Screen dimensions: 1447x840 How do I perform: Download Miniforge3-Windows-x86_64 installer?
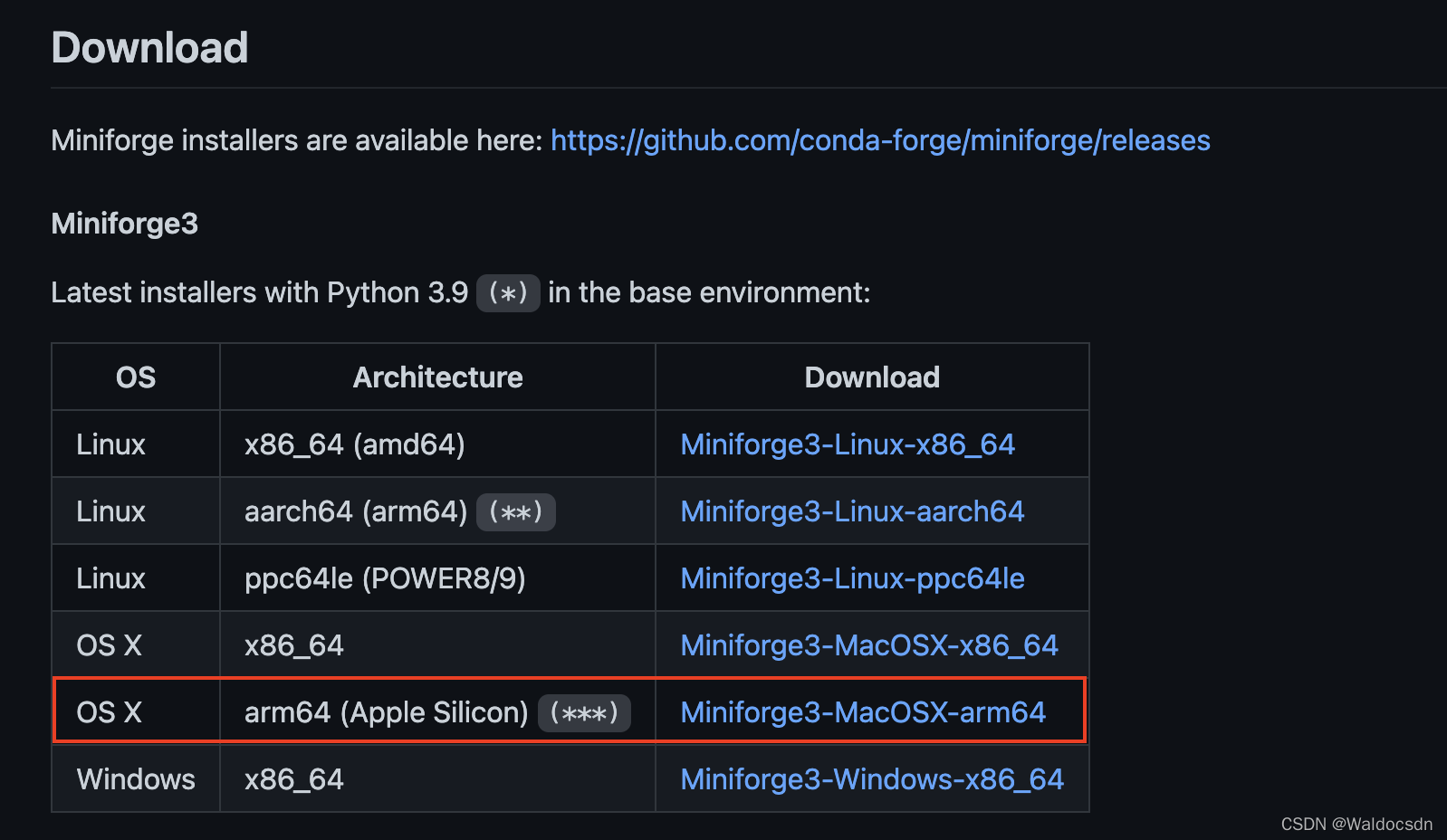[872, 779]
